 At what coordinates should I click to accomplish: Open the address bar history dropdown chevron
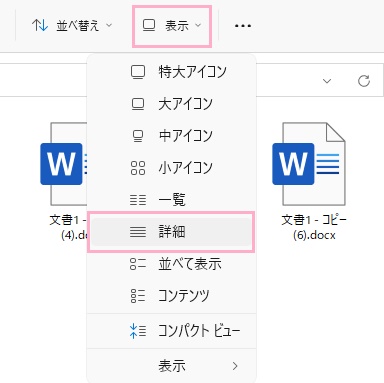327,81
